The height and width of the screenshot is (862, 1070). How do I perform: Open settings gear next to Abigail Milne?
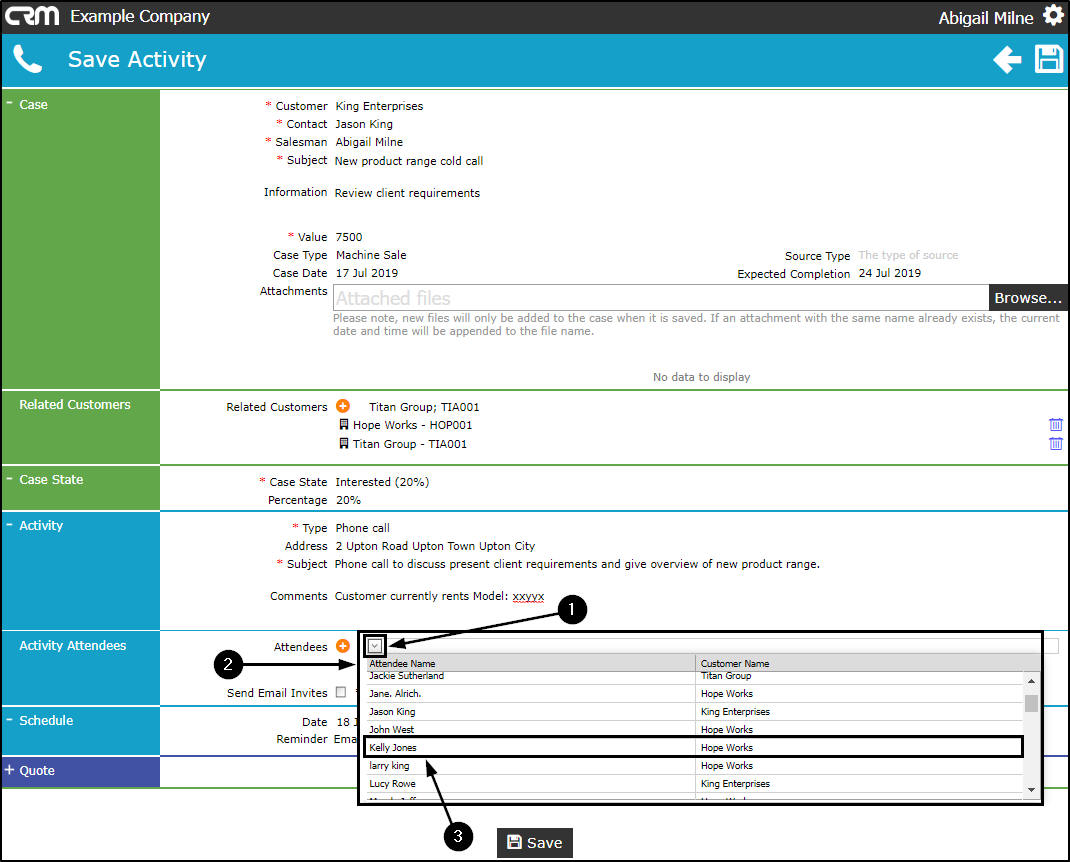click(x=1054, y=15)
